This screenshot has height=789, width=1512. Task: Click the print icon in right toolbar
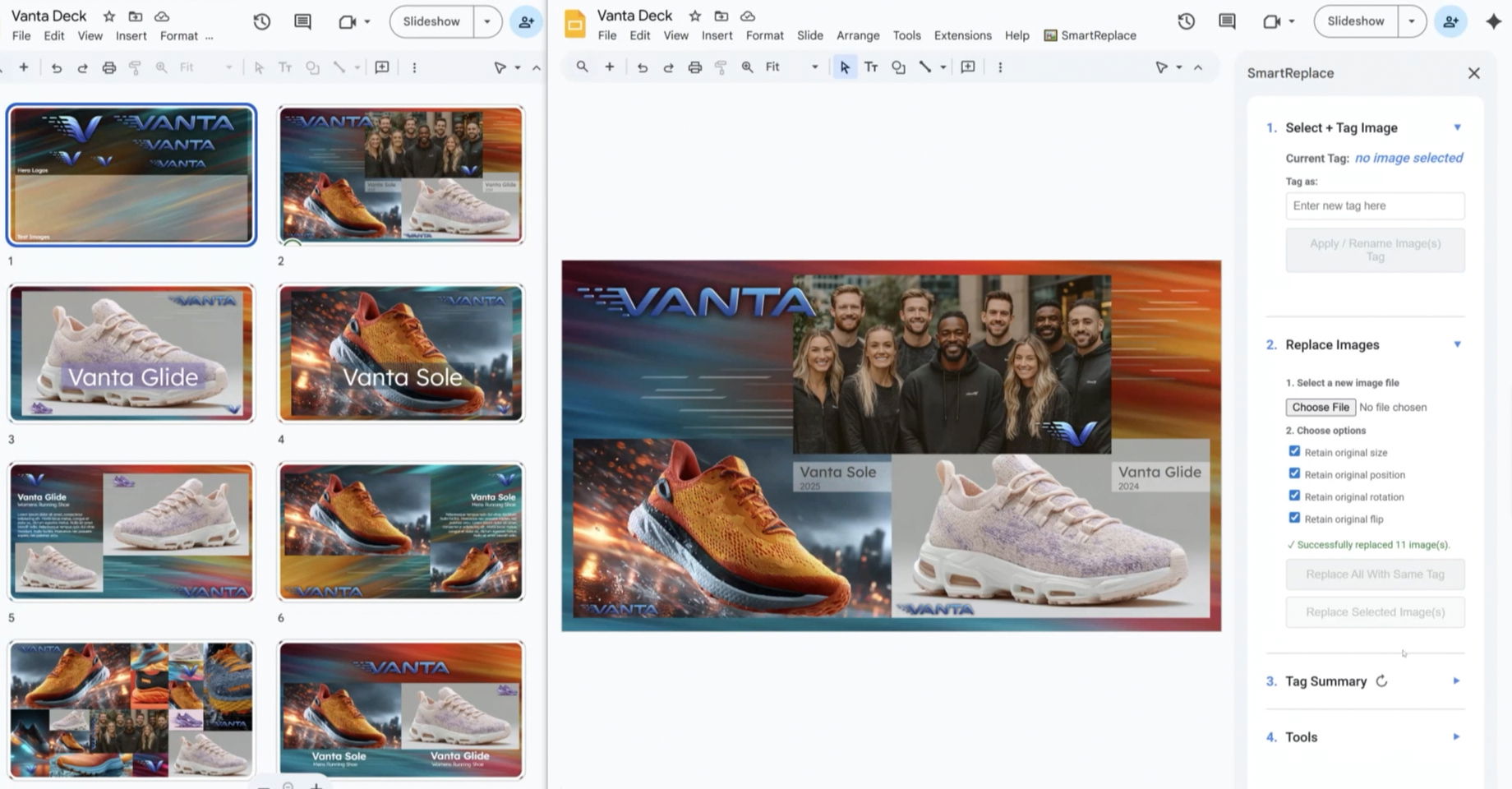tap(694, 67)
